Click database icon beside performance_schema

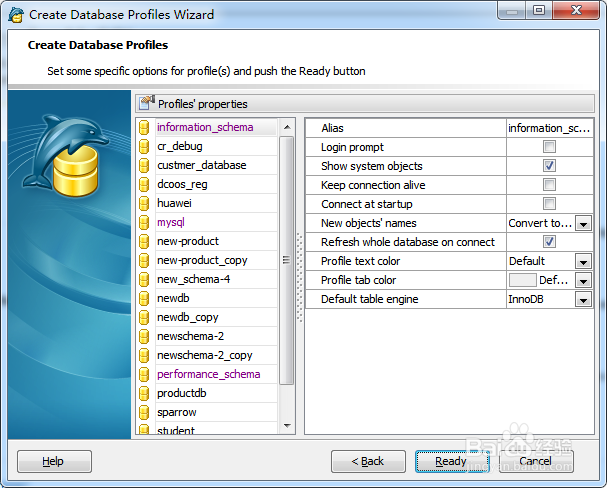pyautogui.click(x=144, y=374)
